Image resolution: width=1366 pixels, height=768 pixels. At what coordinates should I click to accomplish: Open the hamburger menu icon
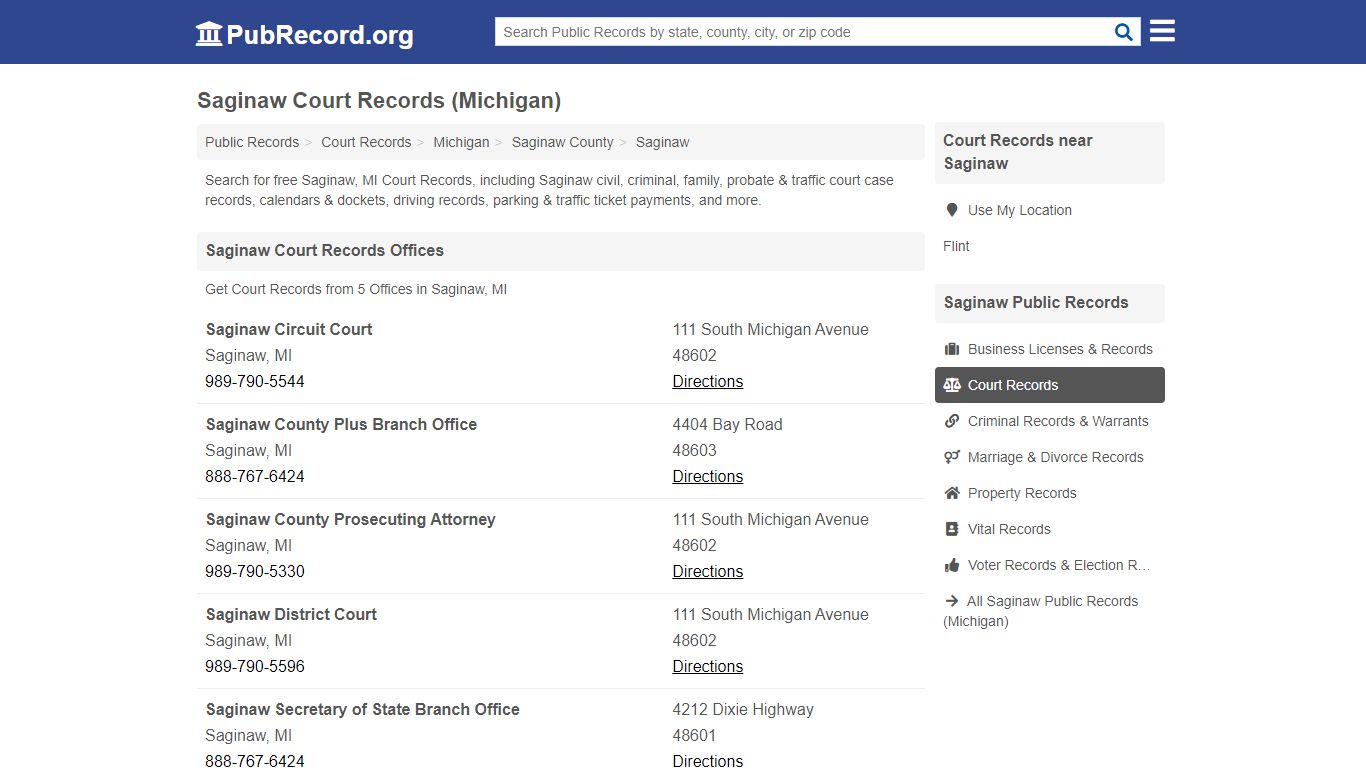coord(1162,31)
